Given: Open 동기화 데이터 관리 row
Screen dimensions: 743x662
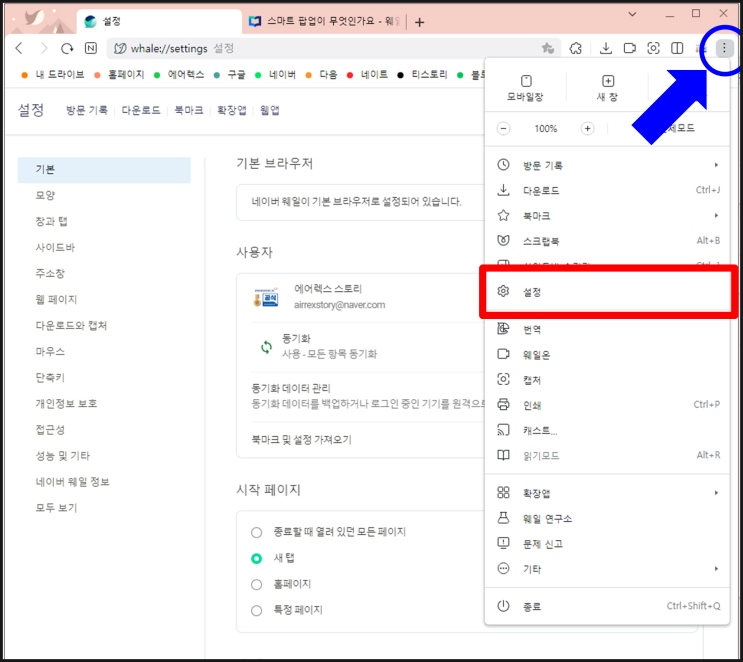Looking at the screenshot, I should (367, 396).
